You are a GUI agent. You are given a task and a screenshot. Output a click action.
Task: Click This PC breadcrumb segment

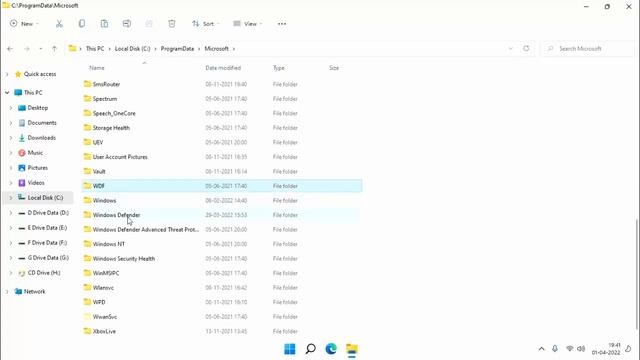pyautogui.click(x=95, y=49)
